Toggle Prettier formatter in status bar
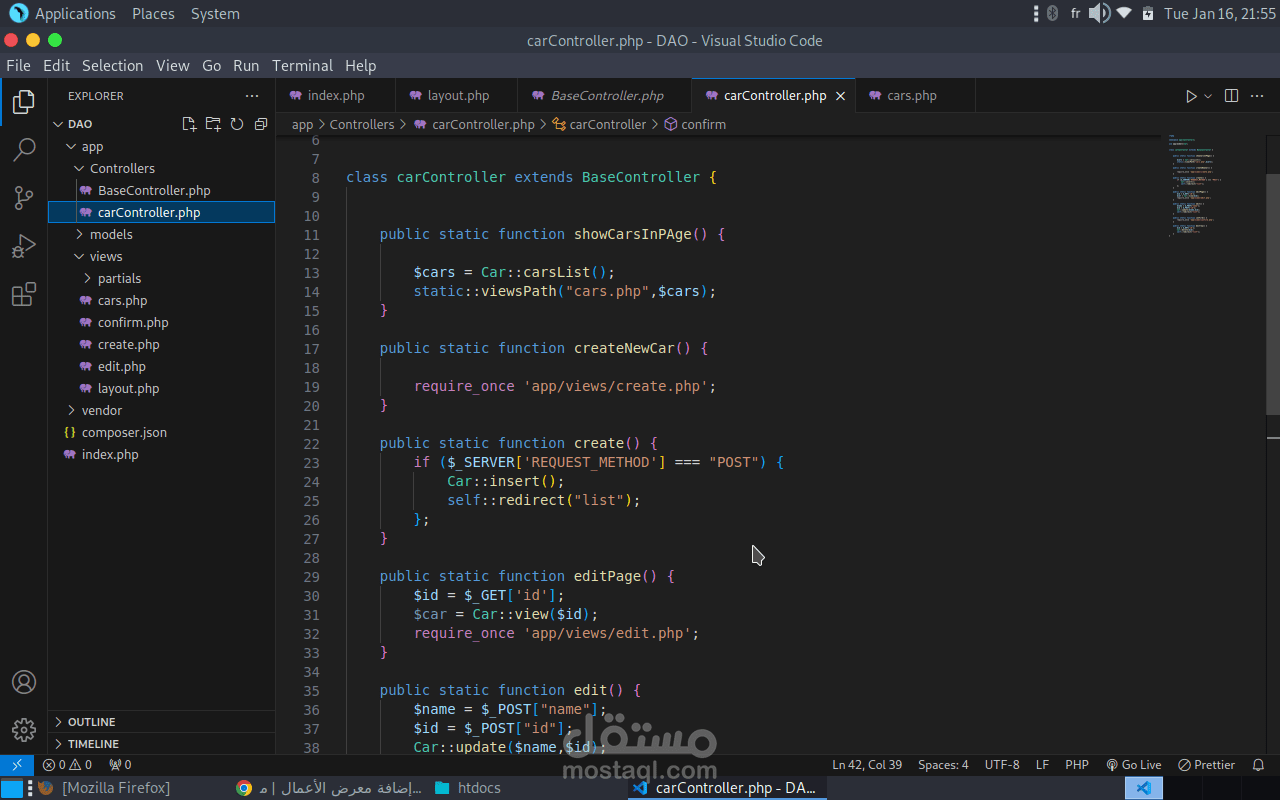 [1206, 765]
